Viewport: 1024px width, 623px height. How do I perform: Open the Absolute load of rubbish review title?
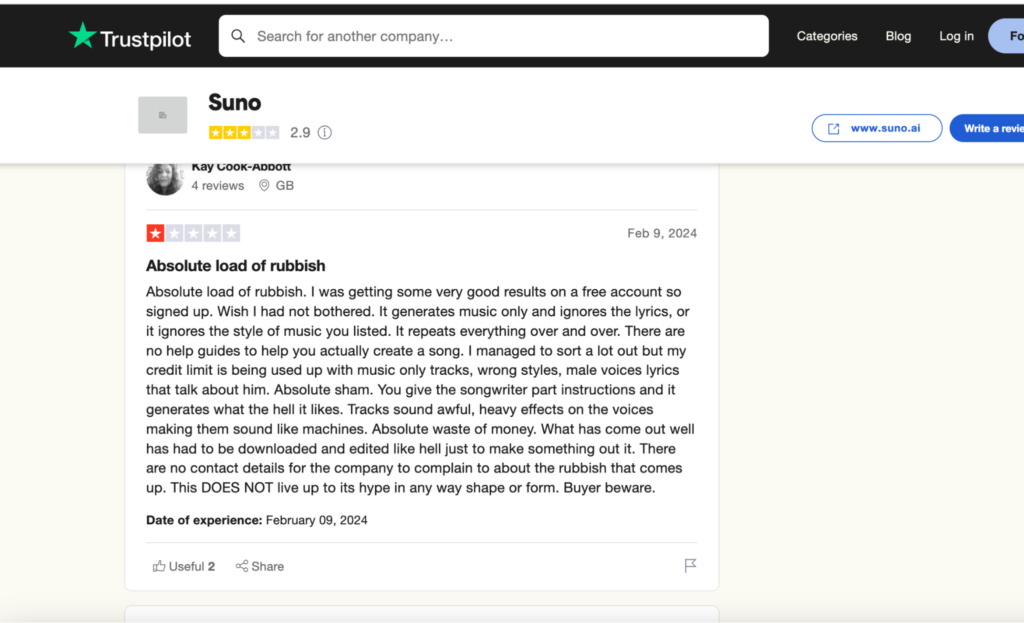[x=235, y=266]
